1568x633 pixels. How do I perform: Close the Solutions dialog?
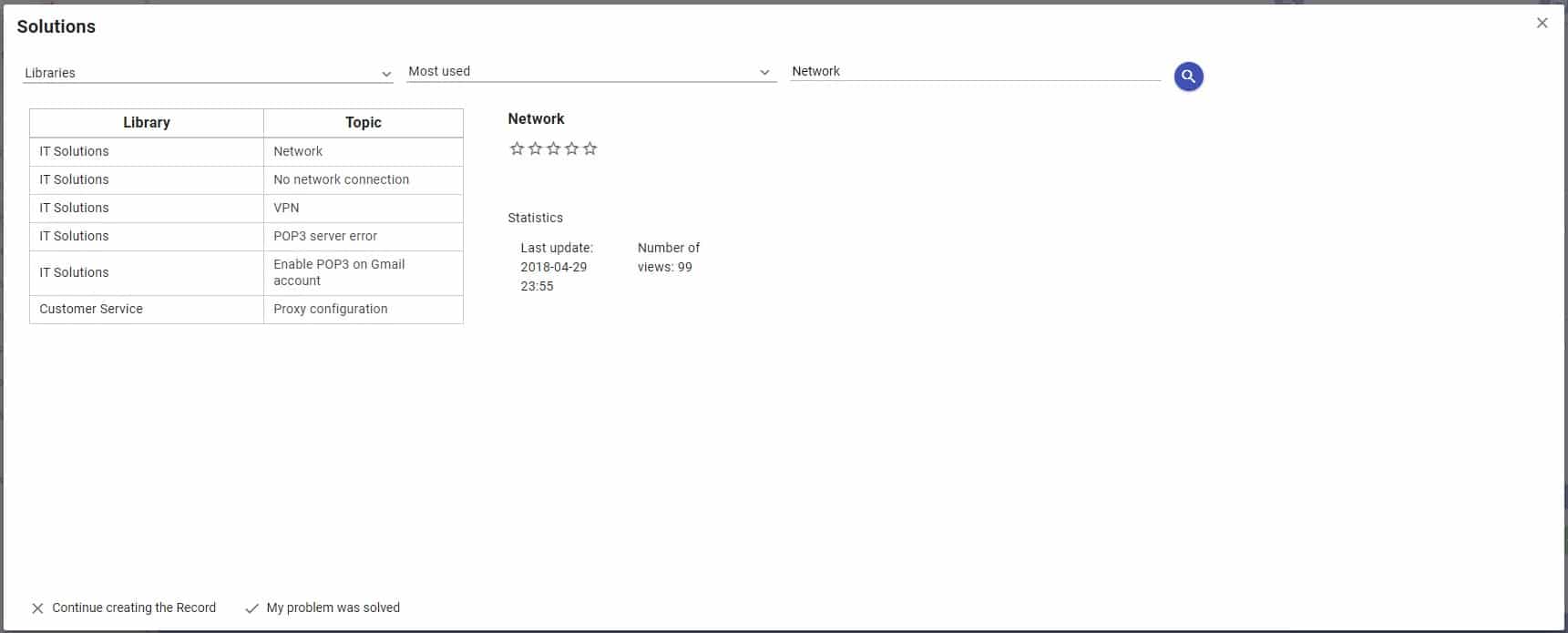1542,23
